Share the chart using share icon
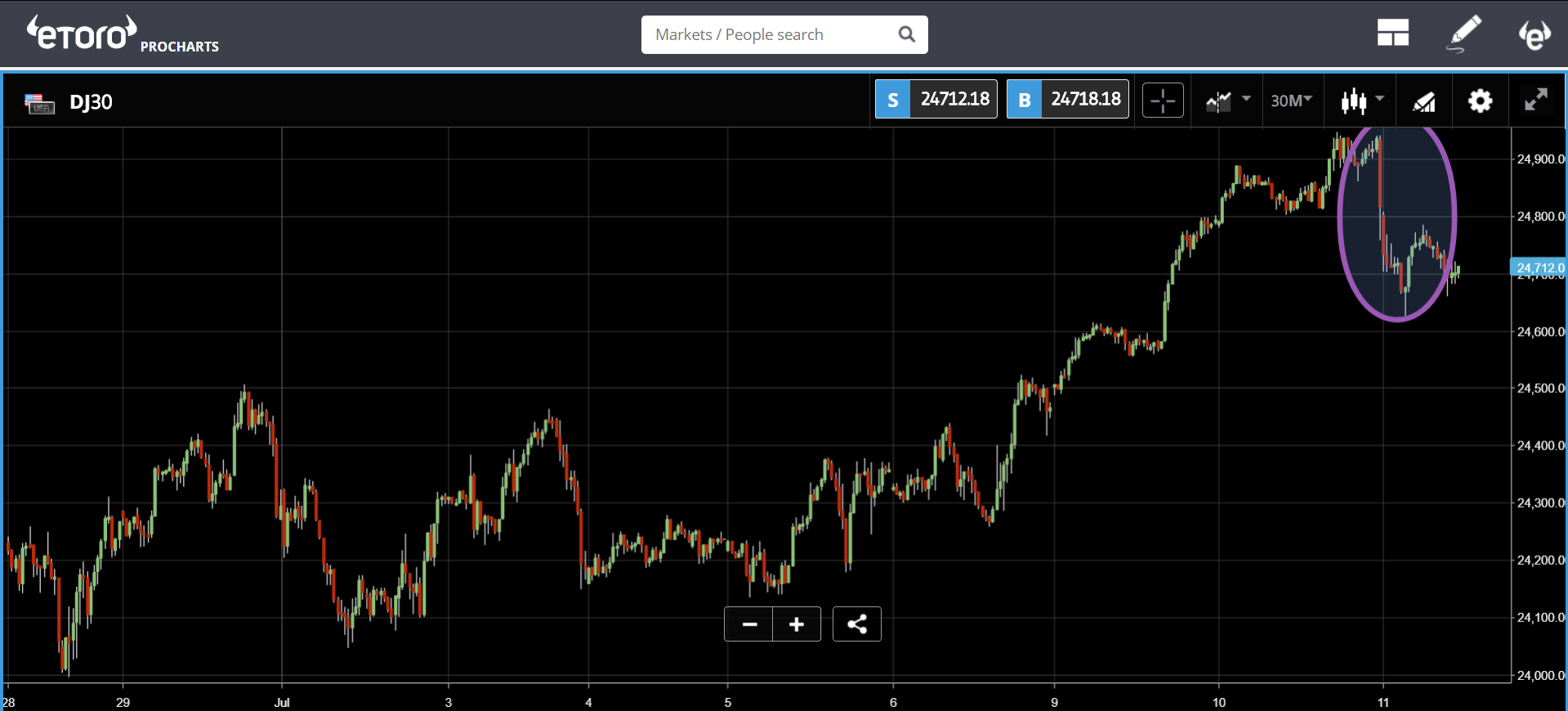Screen dimensions: 1568x711 coord(856,624)
